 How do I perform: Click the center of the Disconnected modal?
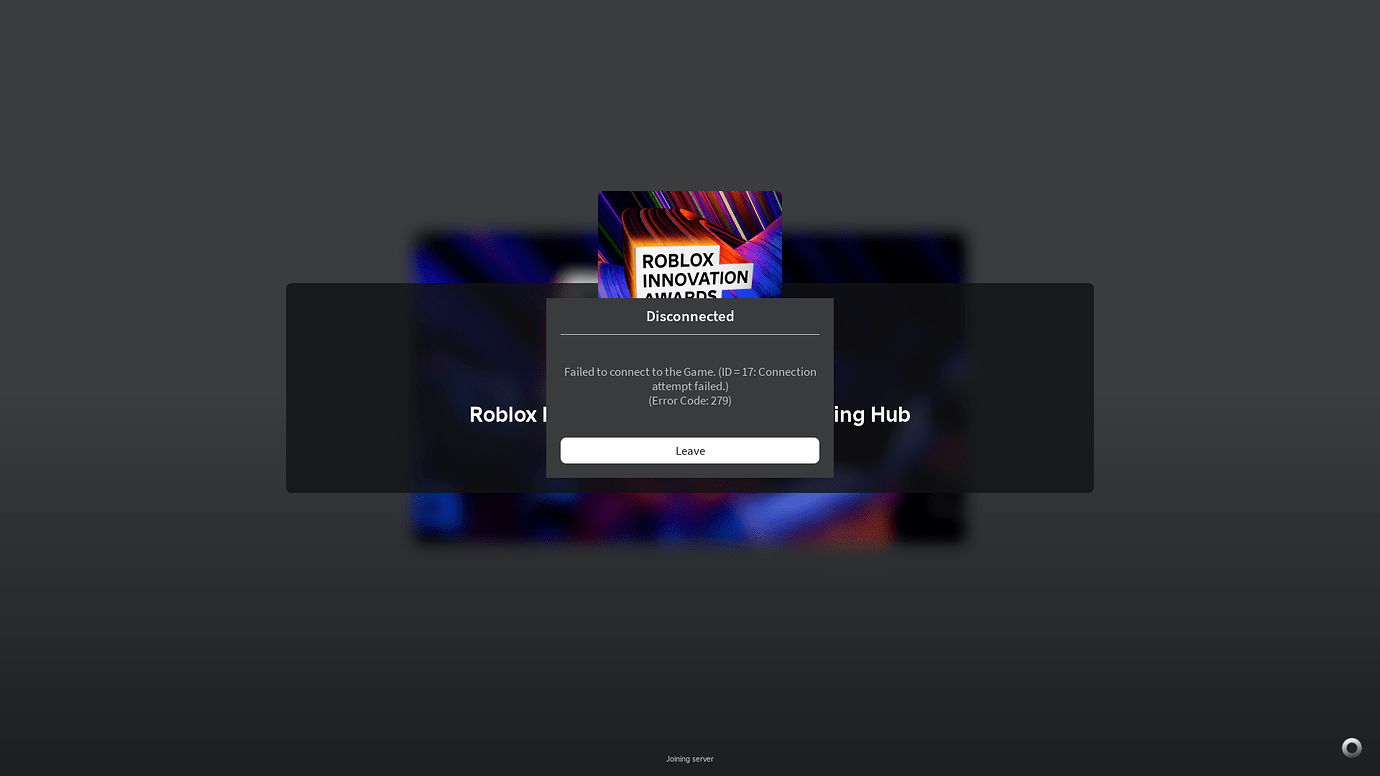coord(689,388)
